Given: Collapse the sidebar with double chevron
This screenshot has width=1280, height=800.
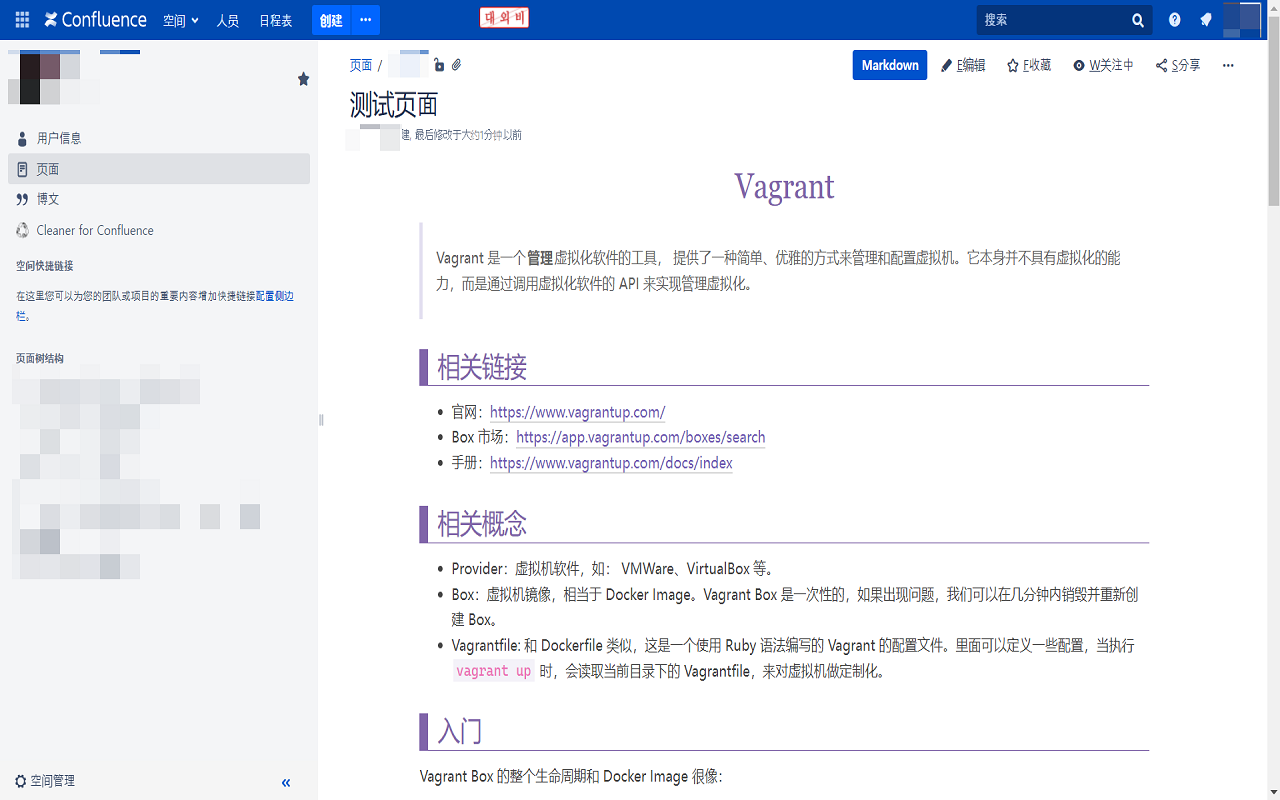Looking at the screenshot, I should point(286,783).
